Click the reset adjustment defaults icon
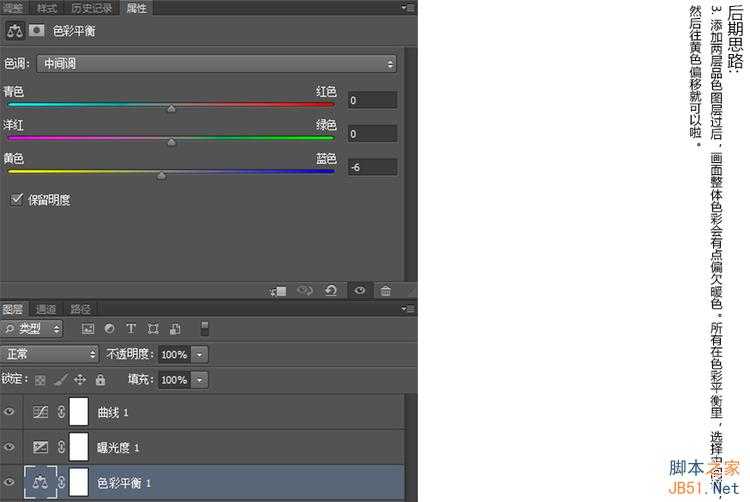This screenshot has height=502, width=750. (331, 291)
